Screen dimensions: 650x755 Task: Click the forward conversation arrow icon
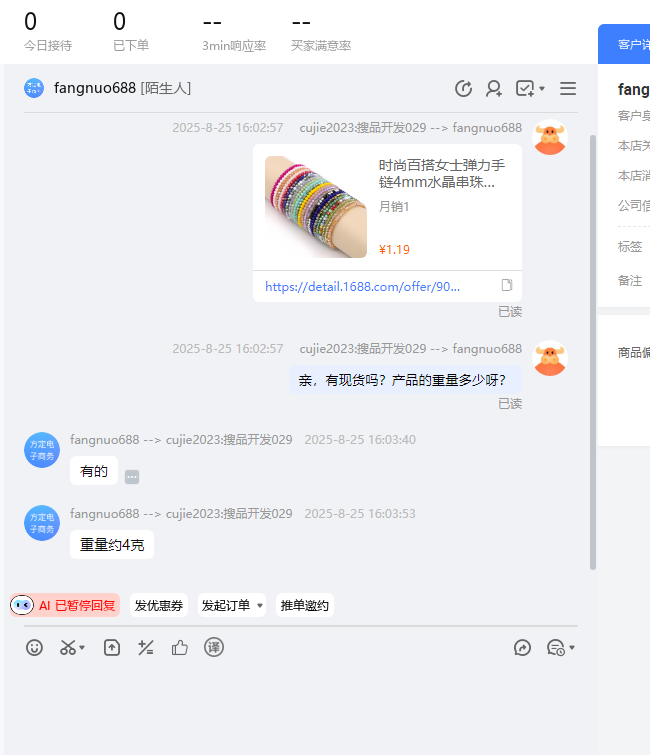click(522, 648)
